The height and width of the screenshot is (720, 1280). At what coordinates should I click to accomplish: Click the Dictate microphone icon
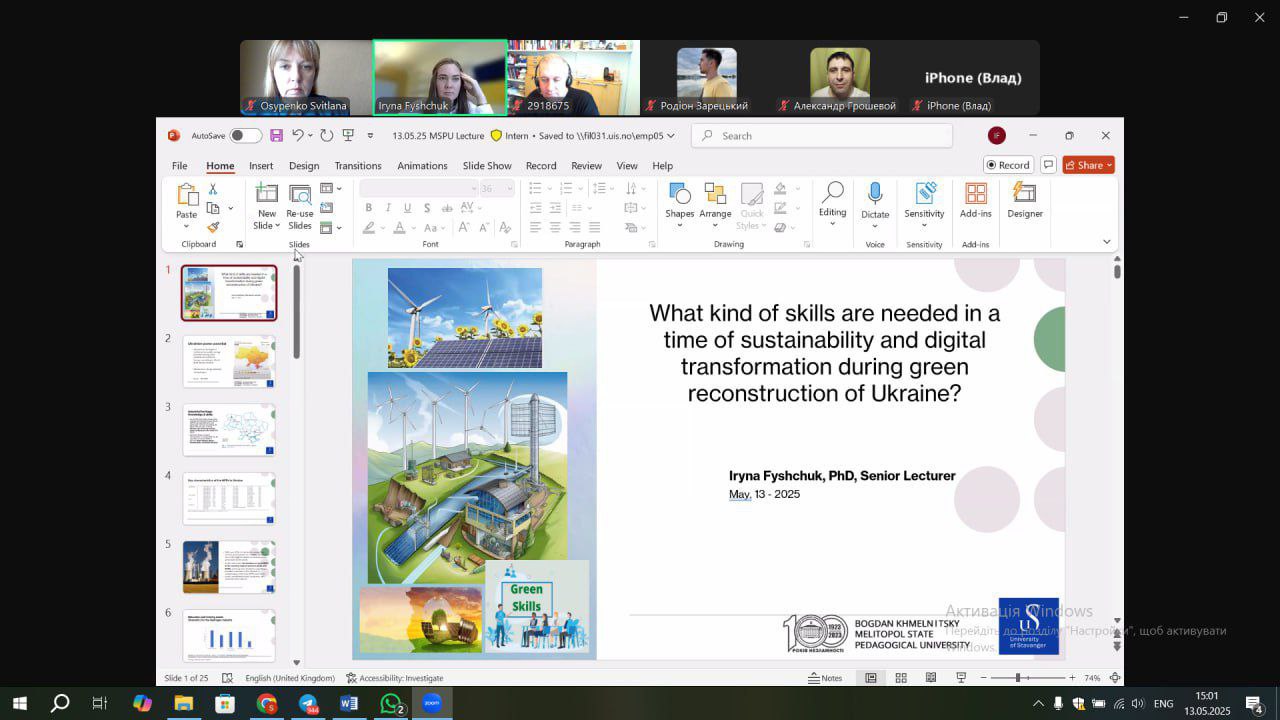pyautogui.click(x=875, y=193)
